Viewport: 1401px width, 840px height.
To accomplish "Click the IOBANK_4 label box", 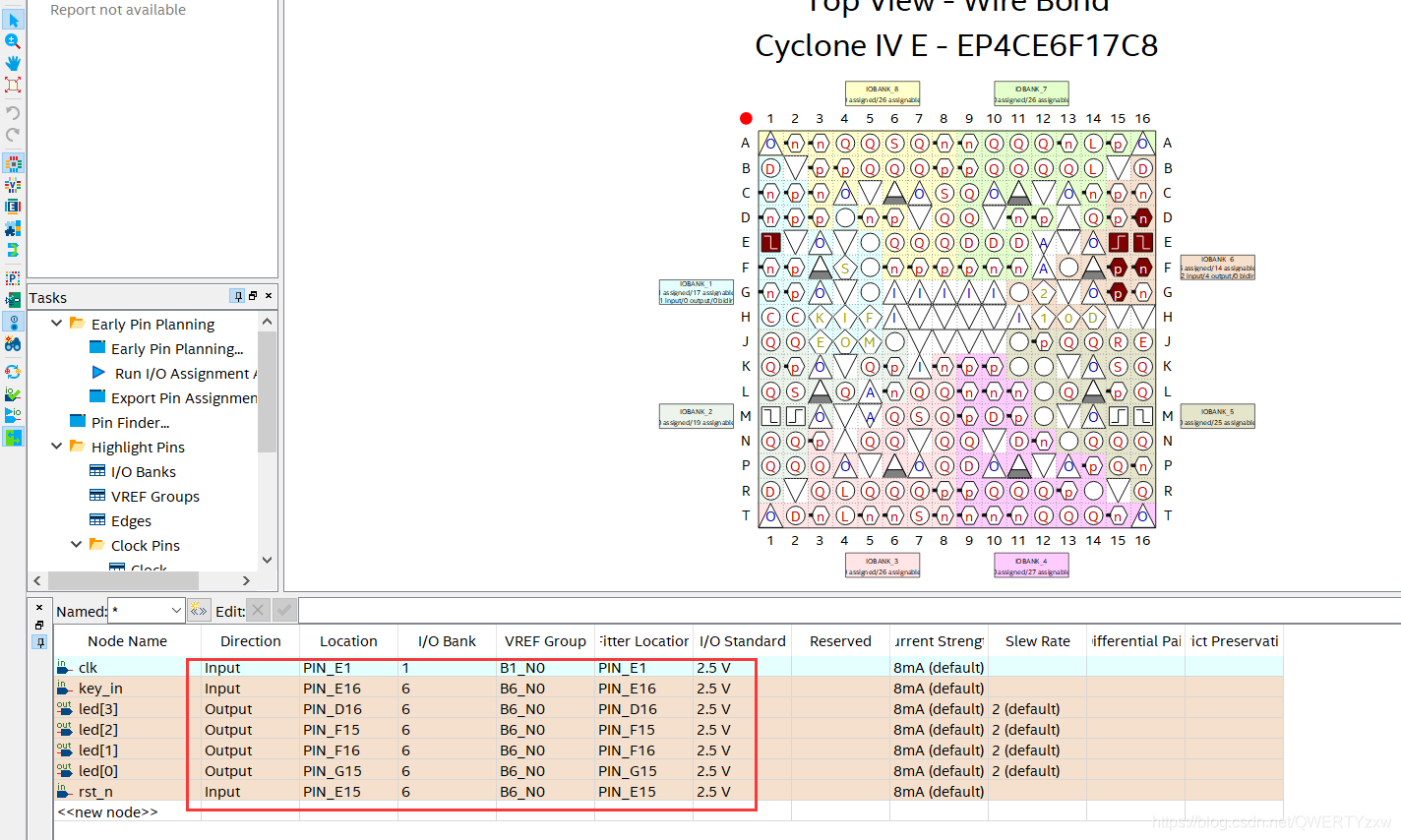I will point(1031,566).
